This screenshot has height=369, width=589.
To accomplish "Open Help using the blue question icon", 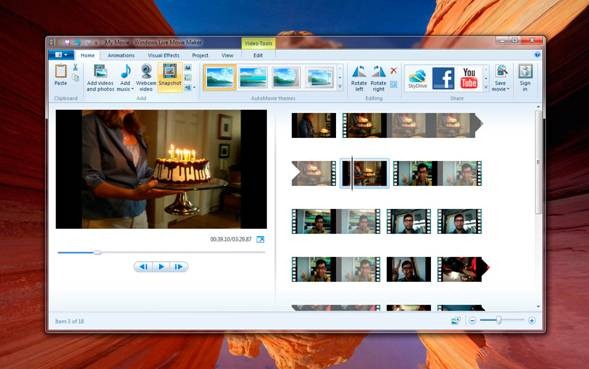I will pos(537,55).
